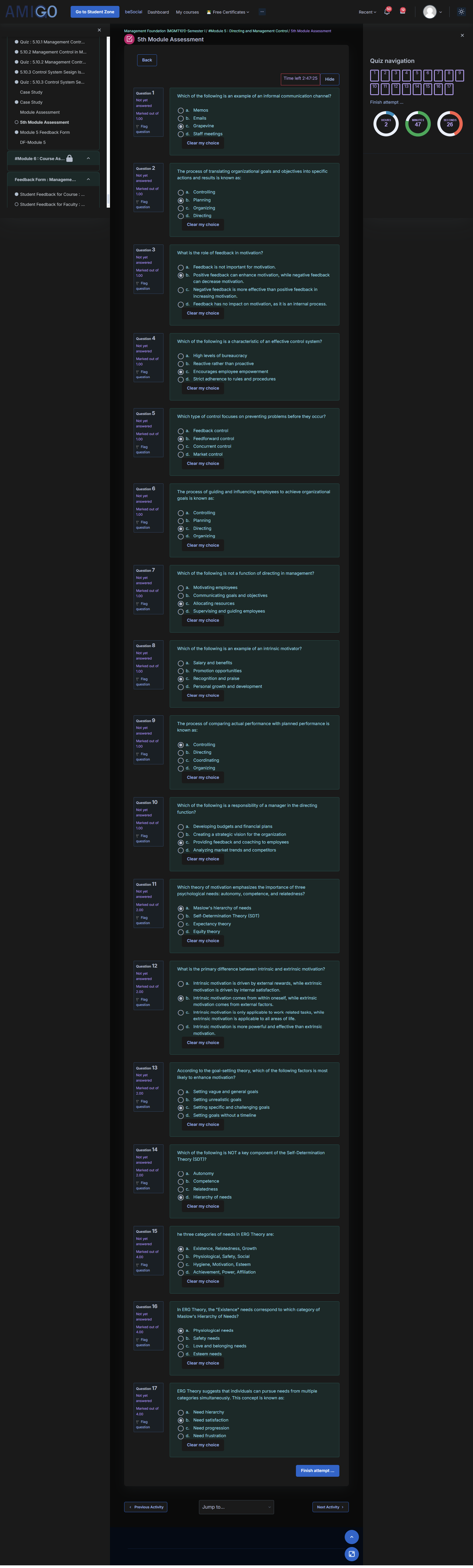Jump to question 1 in quiz navigation
Image resolution: width=473 pixels, height=1568 pixels.
(x=374, y=76)
